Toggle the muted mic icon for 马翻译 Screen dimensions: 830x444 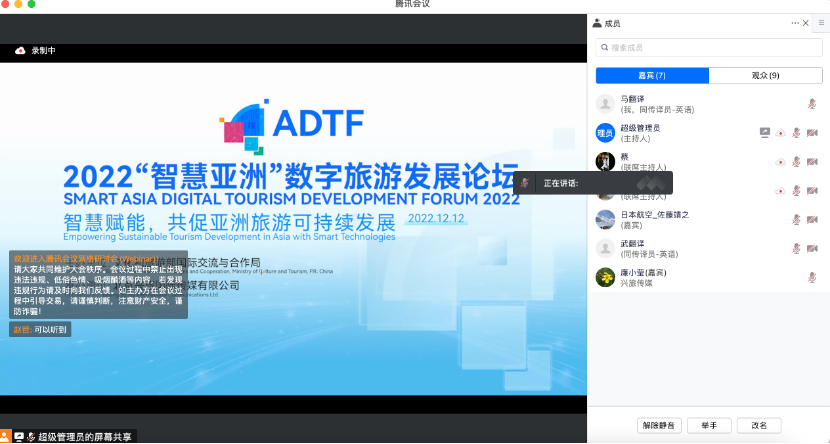coord(811,104)
